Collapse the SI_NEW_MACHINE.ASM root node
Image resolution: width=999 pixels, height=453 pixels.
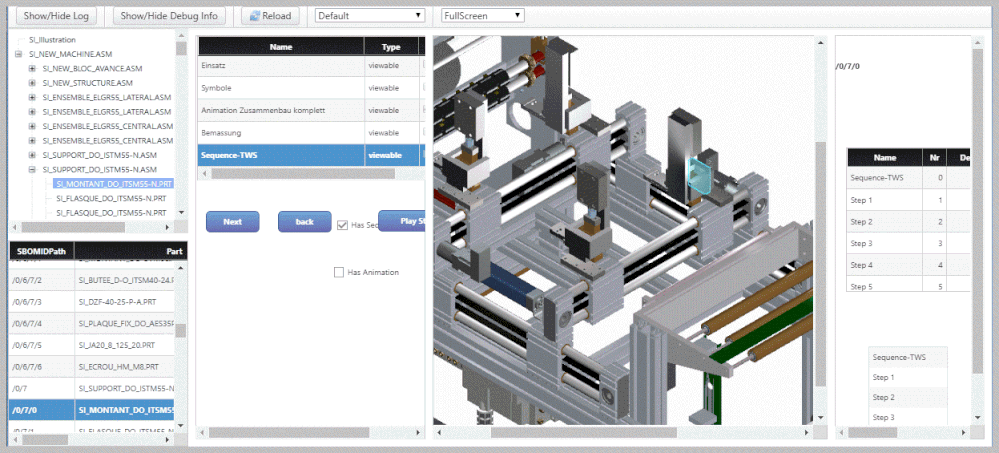(18, 53)
